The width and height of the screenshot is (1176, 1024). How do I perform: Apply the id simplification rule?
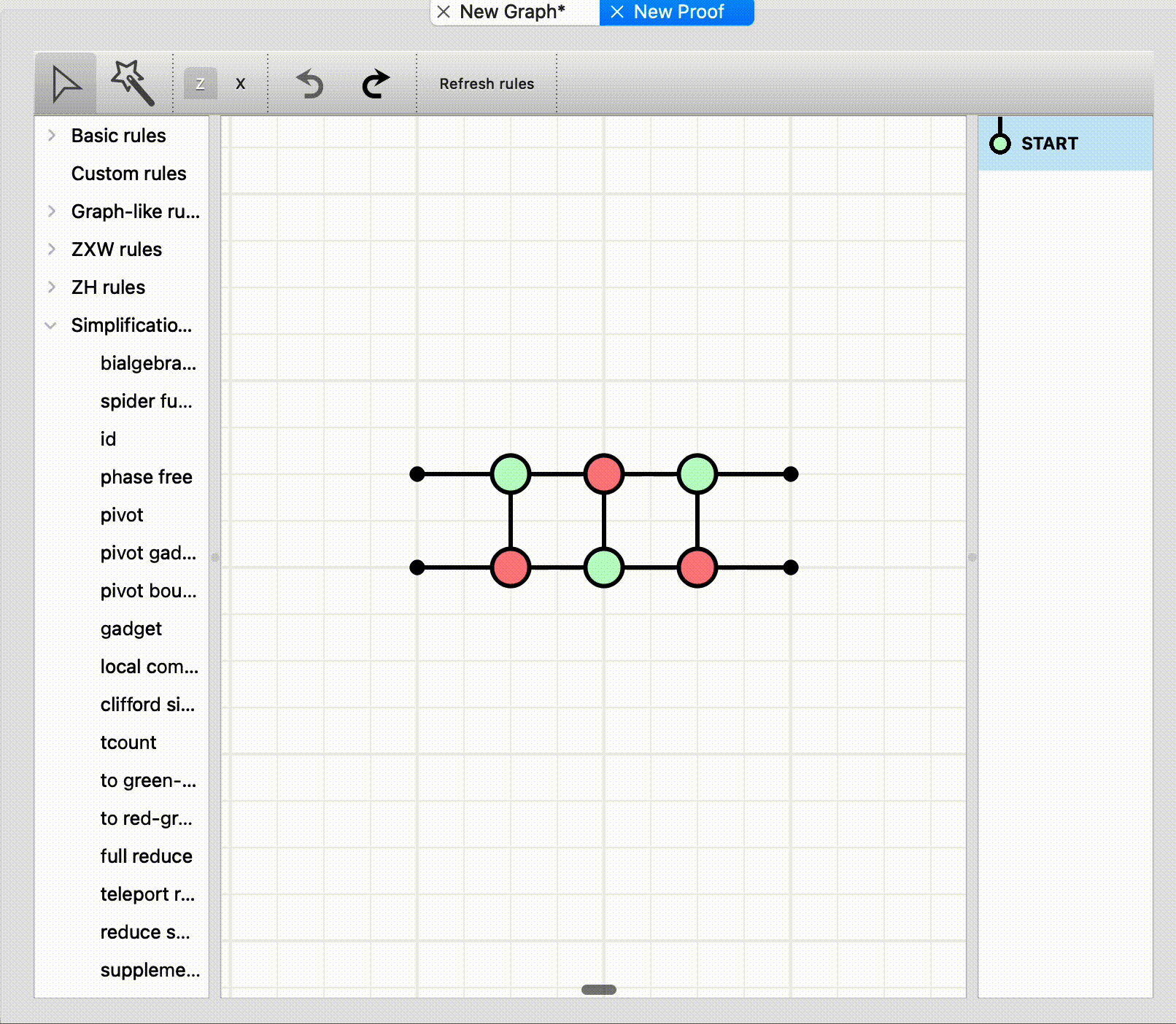point(108,439)
